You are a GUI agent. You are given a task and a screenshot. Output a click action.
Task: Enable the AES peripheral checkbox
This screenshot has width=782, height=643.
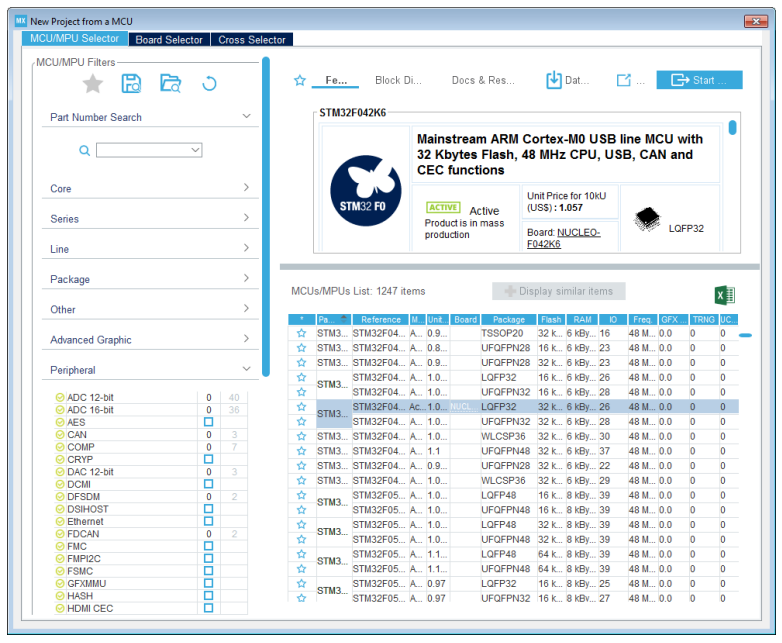208,422
